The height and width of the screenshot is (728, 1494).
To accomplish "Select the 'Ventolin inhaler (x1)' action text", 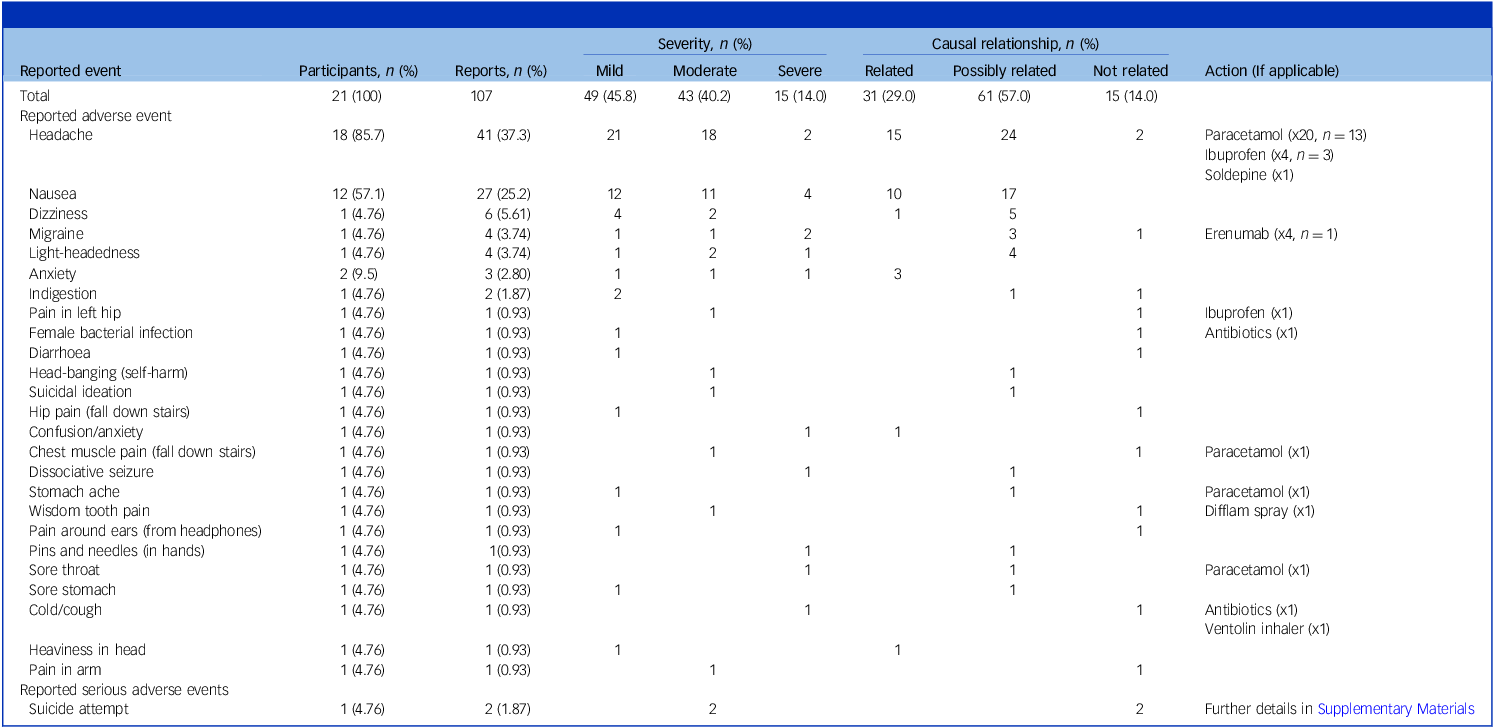I will (1267, 629).
